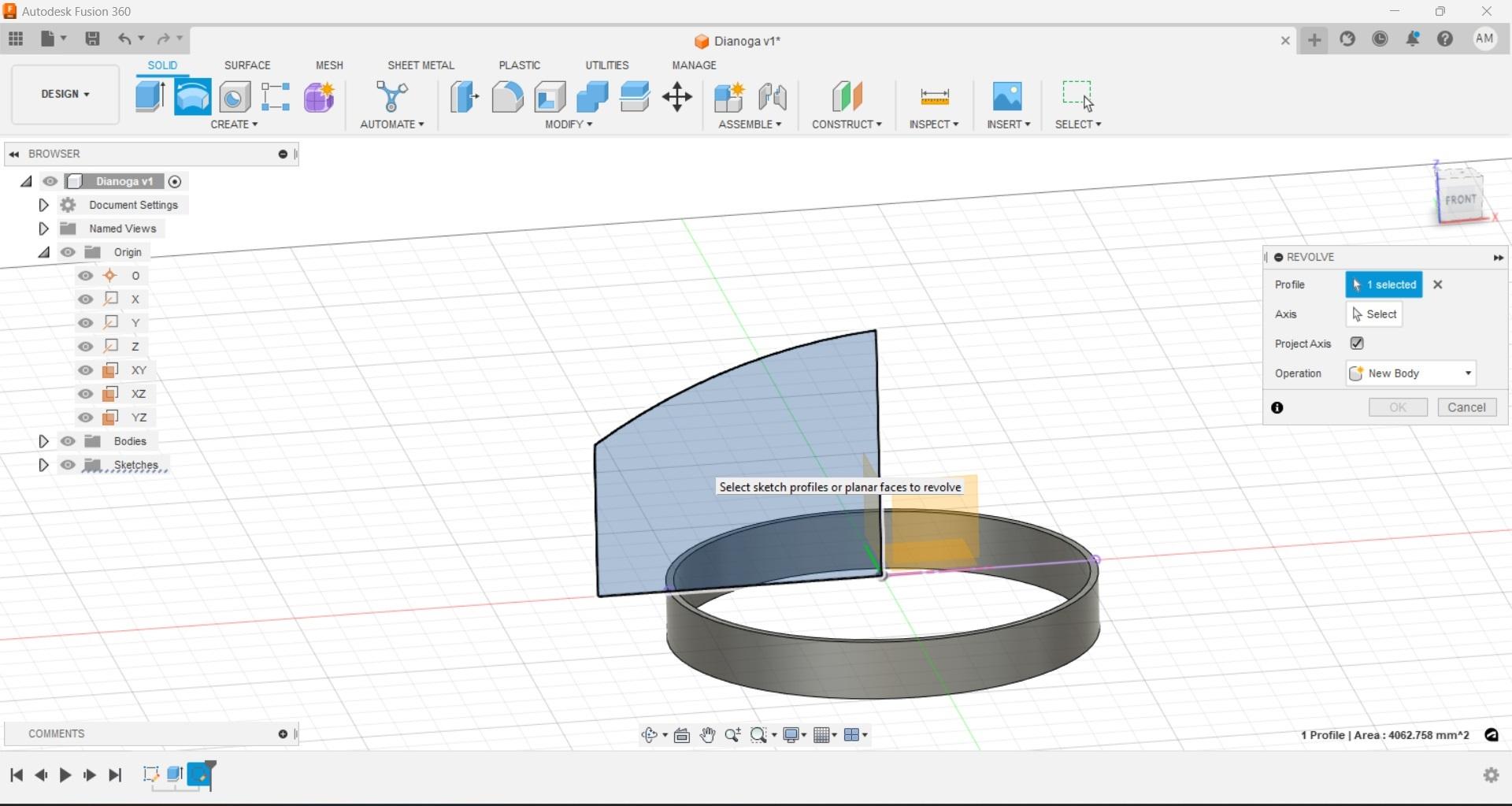
Task: Open the notifications bell
Action: (1413, 39)
